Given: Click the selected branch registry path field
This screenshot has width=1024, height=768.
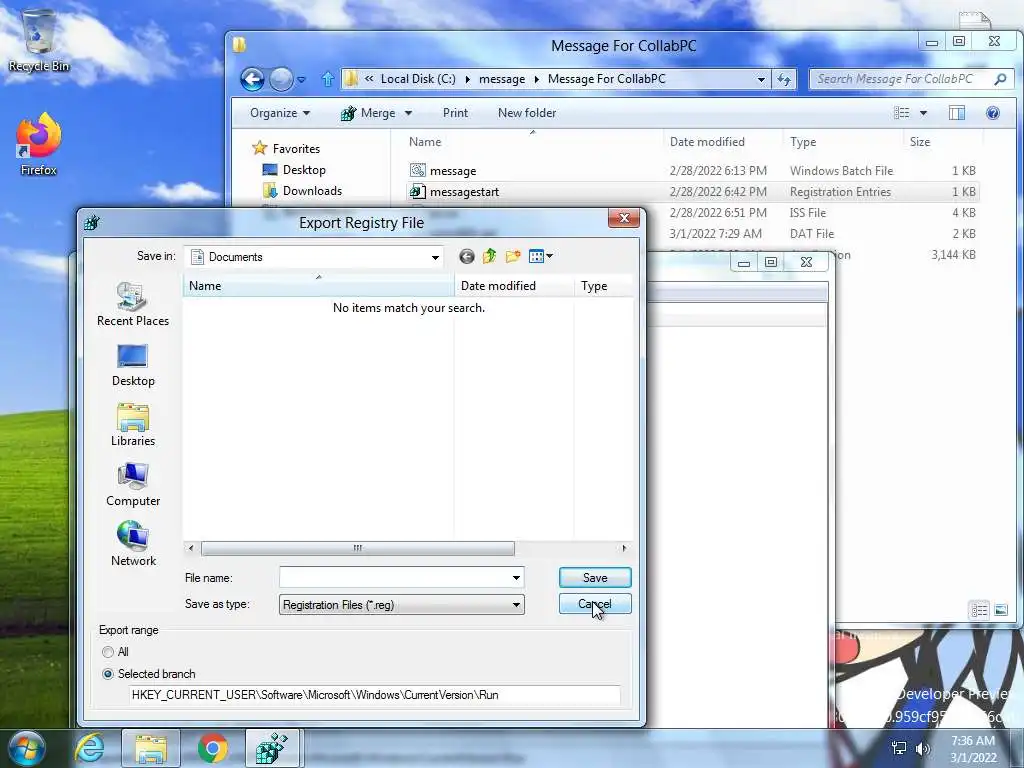Looking at the screenshot, I should 375,695.
